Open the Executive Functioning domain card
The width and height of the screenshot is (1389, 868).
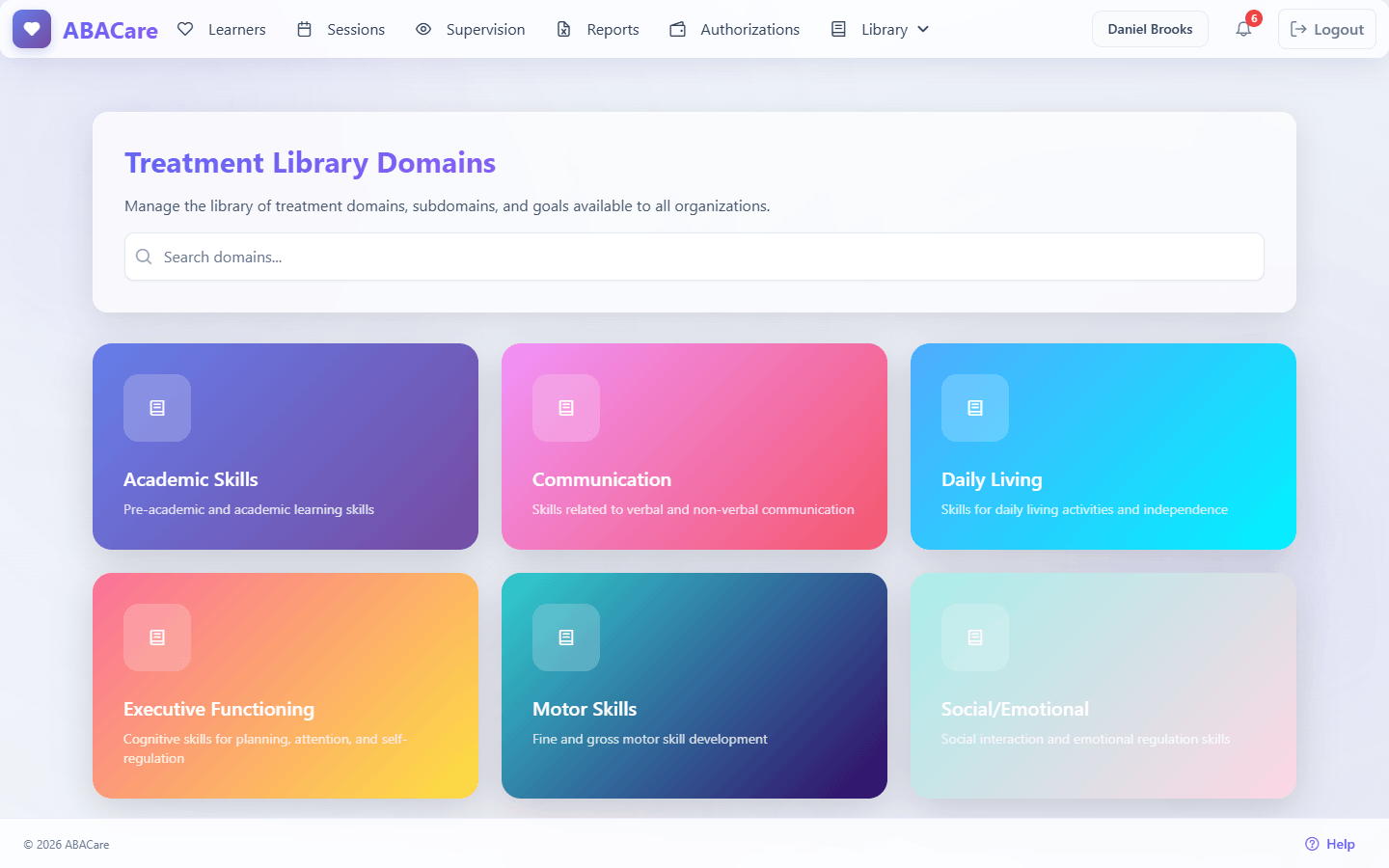click(x=286, y=686)
